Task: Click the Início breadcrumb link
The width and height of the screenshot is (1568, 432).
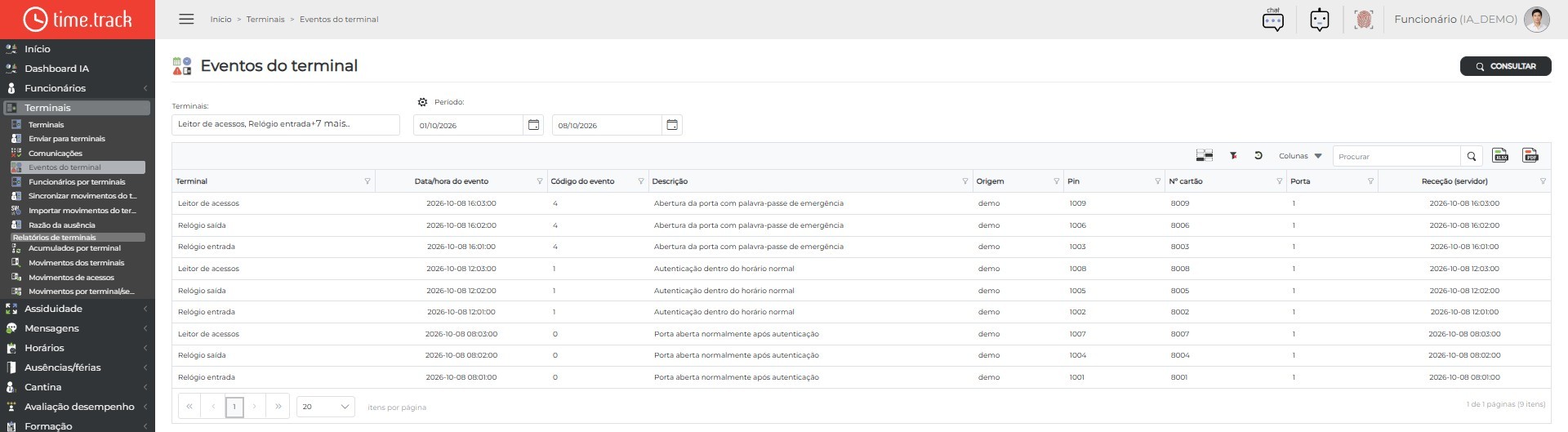Action: [x=220, y=20]
